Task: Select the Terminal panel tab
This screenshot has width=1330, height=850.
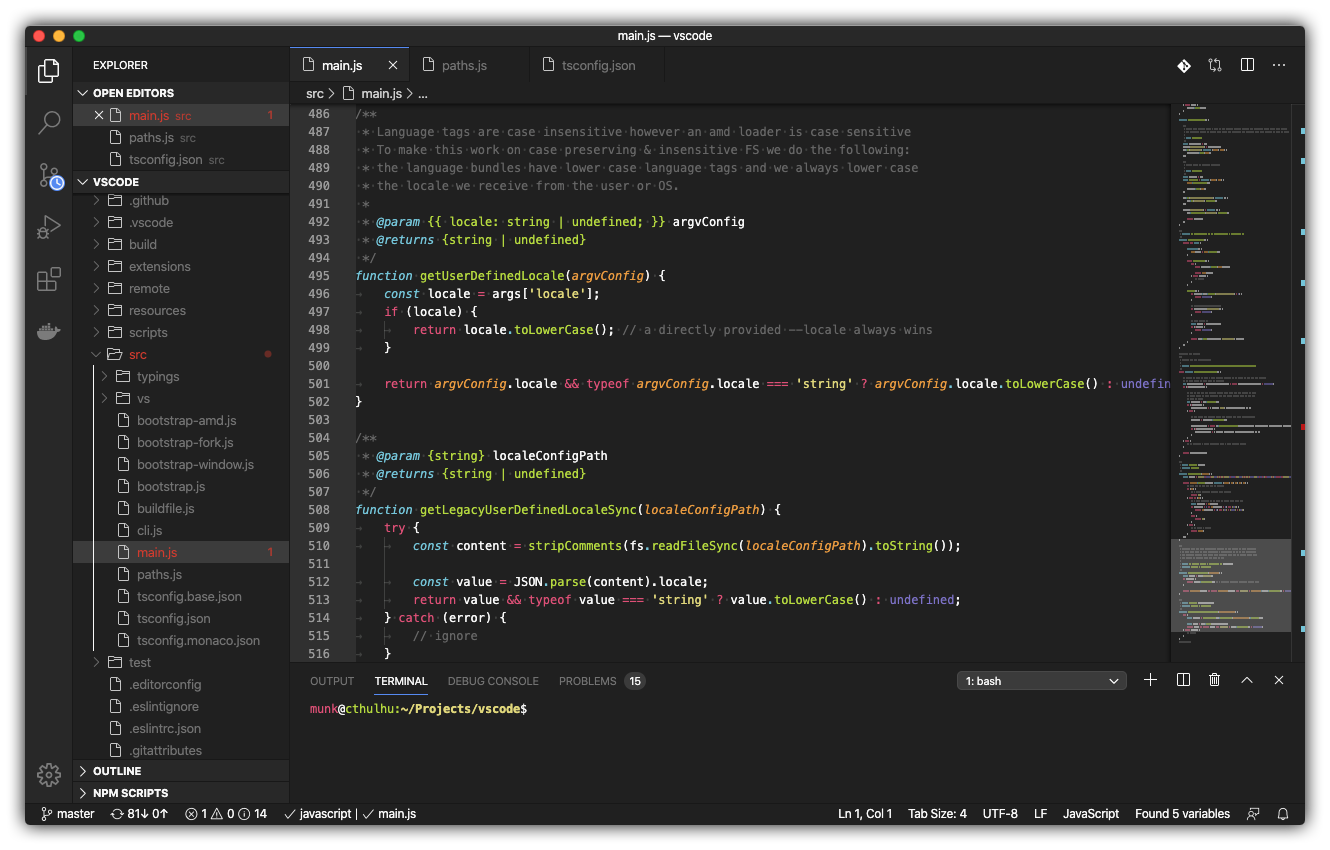Action: [x=401, y=681]
